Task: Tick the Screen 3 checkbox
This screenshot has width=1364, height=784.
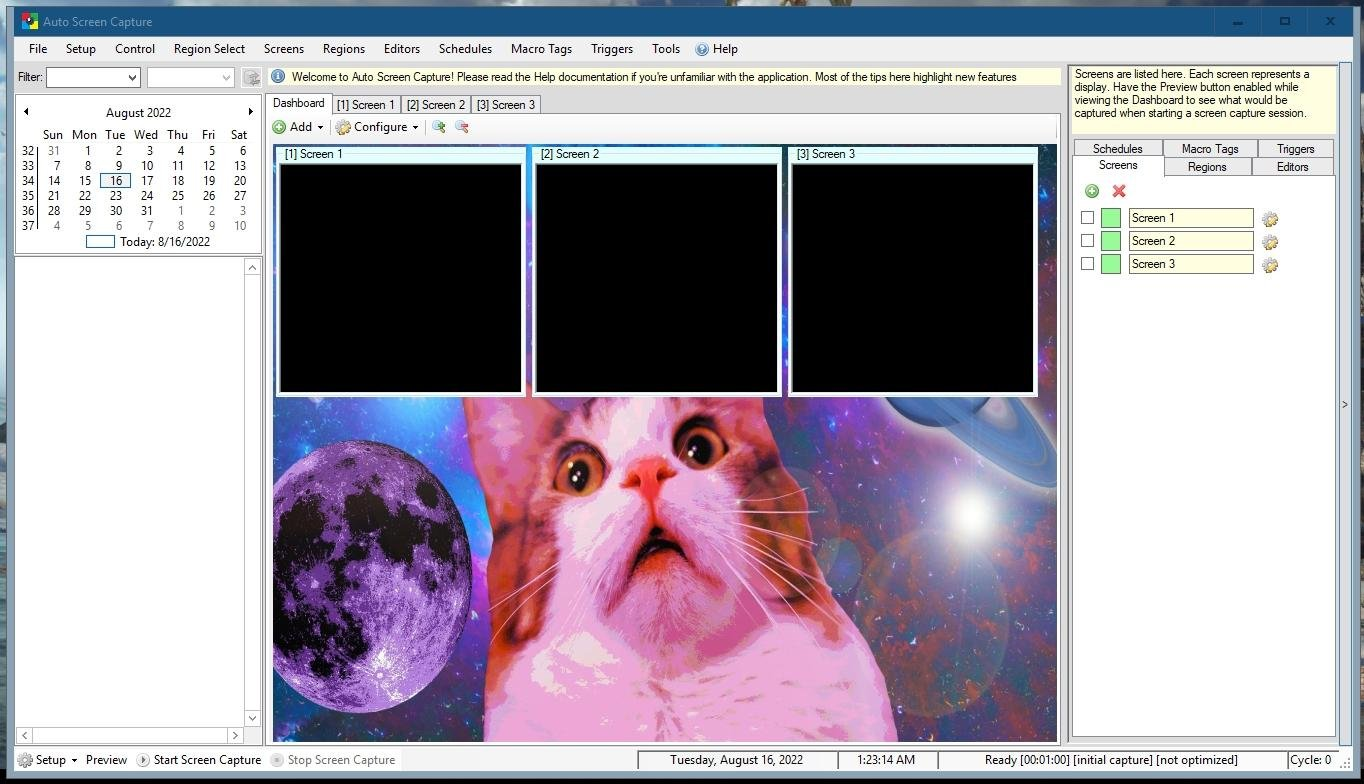Action: pos(1087,263)
